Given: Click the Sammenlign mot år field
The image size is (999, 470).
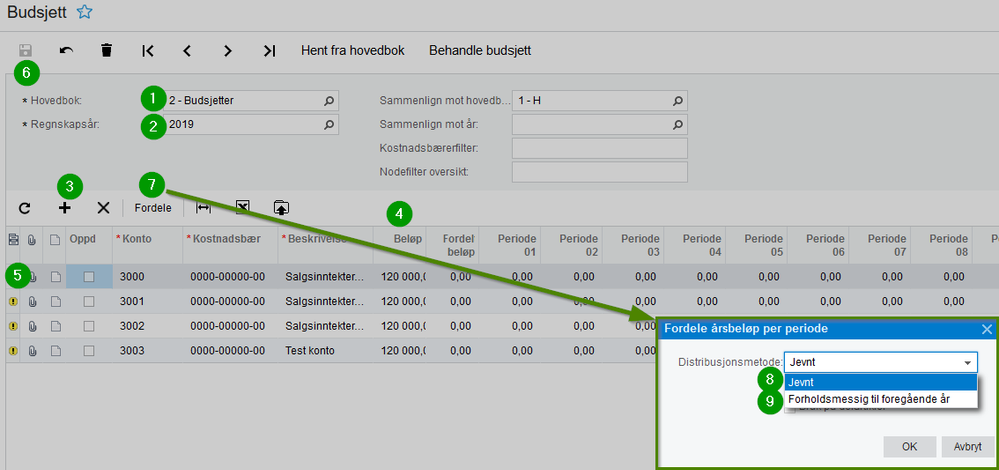Looking at the screenshot, I should [600, 124].
